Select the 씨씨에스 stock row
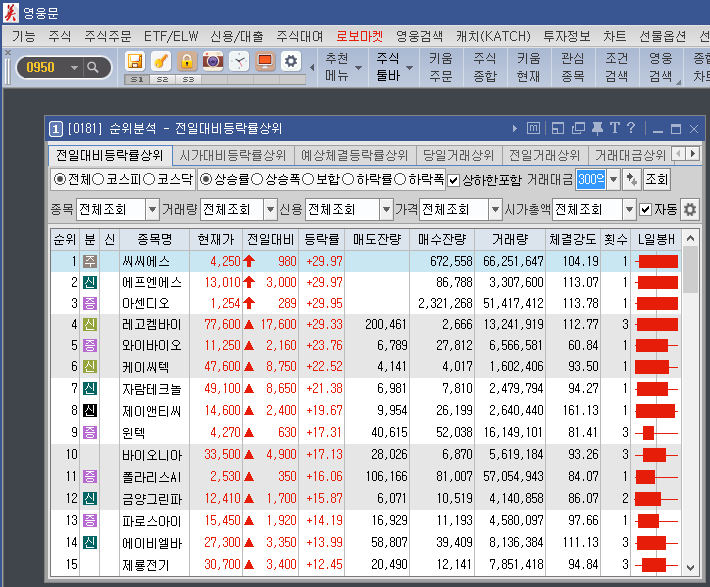This screenshot has width=710, height=587. (366, 261)
